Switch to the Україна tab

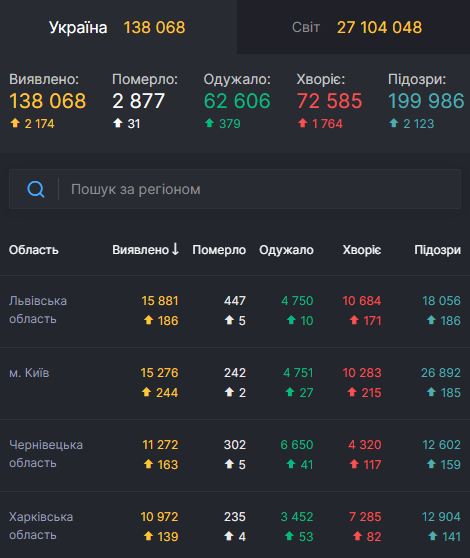(118, 27)
